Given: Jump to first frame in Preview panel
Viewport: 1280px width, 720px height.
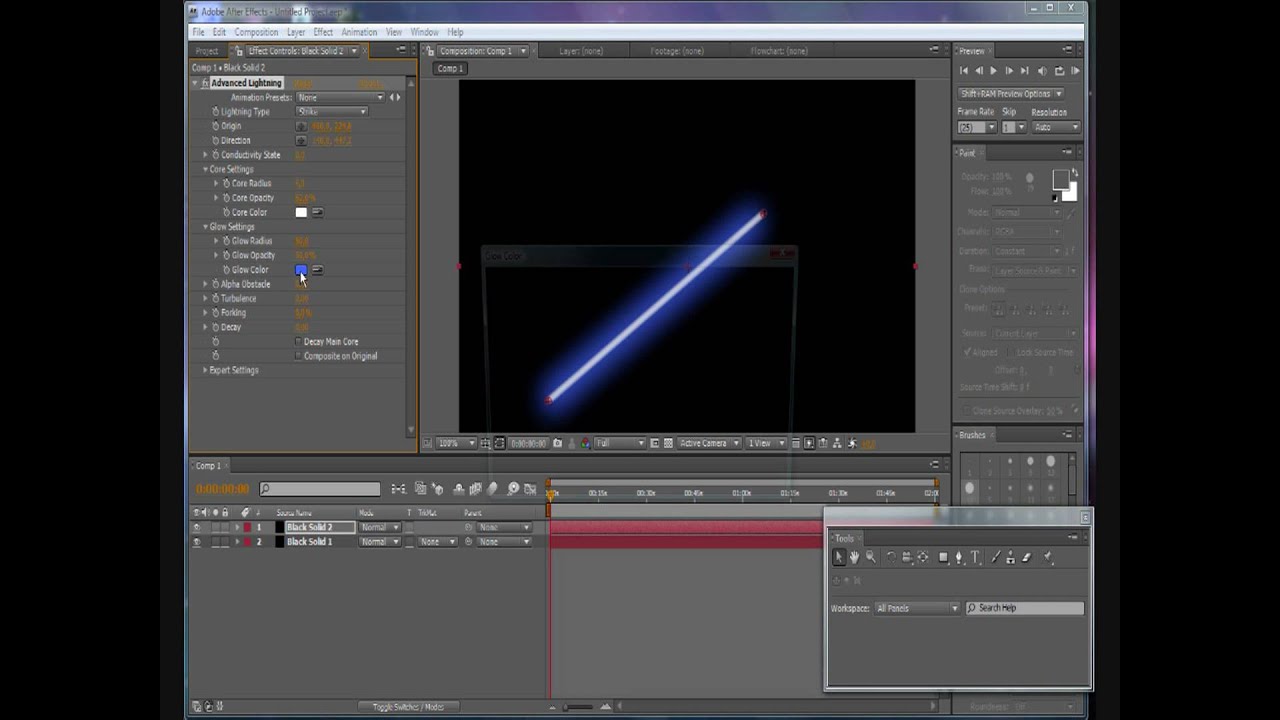Looking at the screenshot, I should tap(964, 71).
